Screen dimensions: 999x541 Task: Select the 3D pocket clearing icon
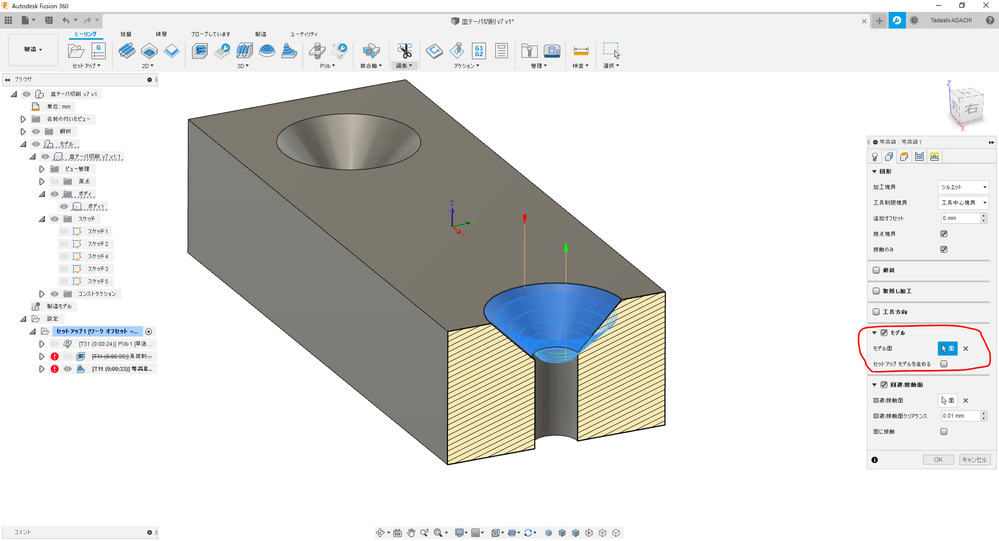click(222, 51)
